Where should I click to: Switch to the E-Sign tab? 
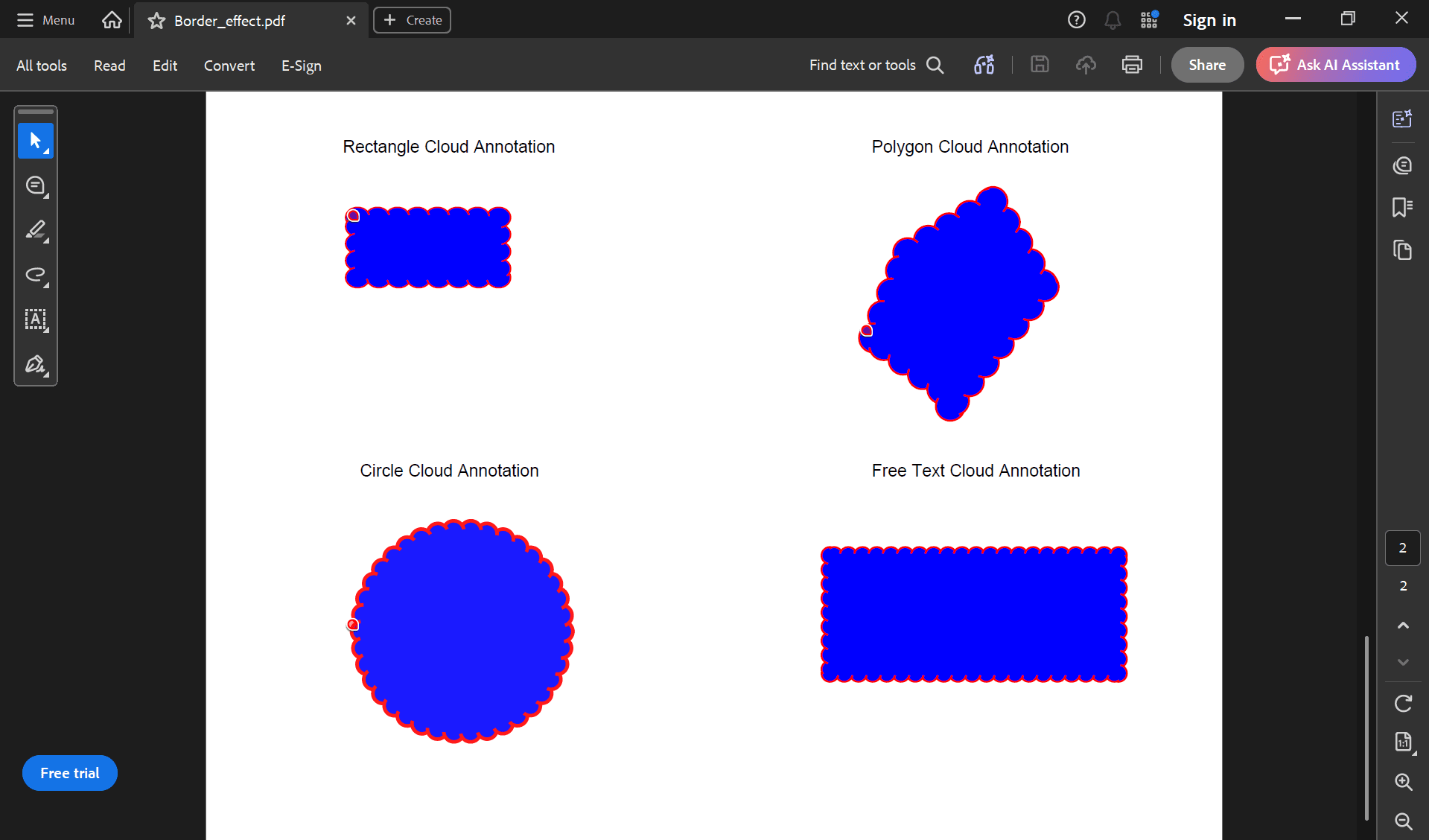coord(302,66)
